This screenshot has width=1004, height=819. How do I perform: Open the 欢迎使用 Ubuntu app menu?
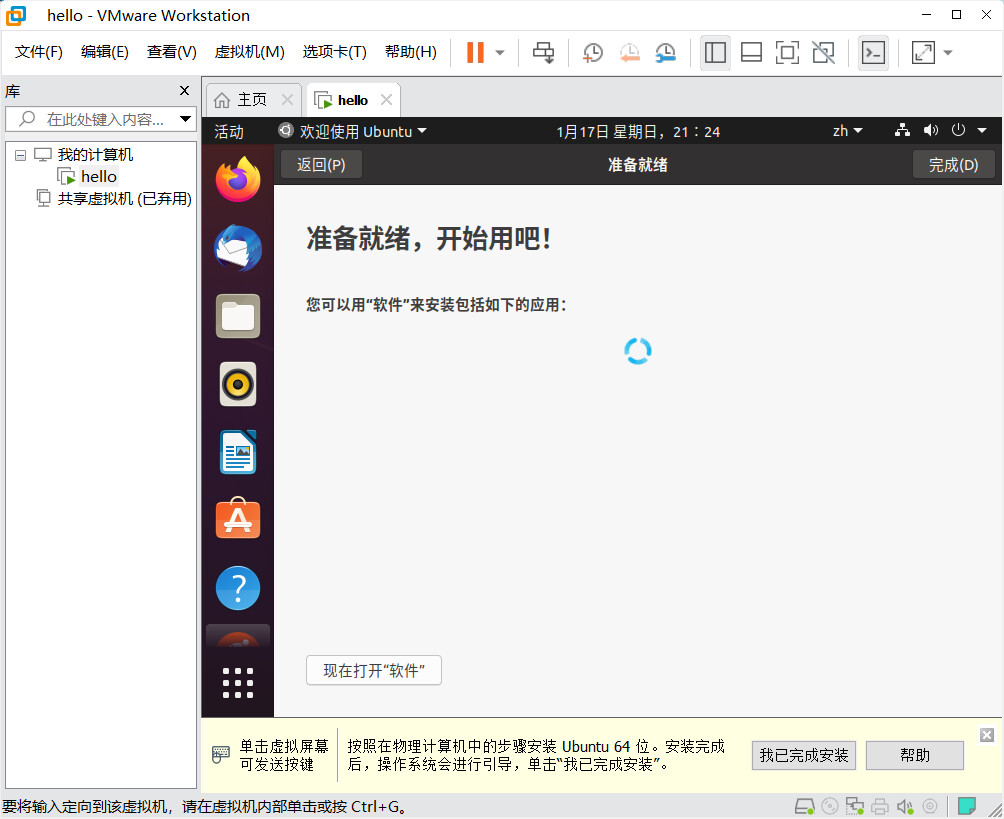352,132
